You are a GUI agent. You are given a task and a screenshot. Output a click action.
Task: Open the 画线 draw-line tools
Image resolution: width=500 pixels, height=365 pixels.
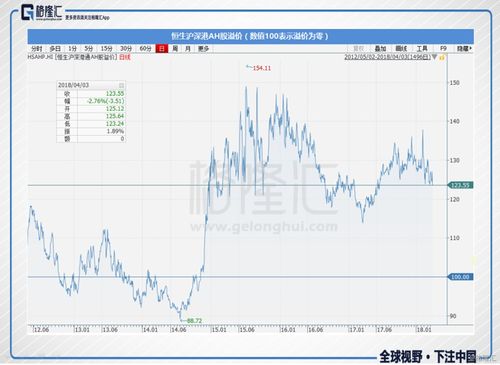[401, 49]
